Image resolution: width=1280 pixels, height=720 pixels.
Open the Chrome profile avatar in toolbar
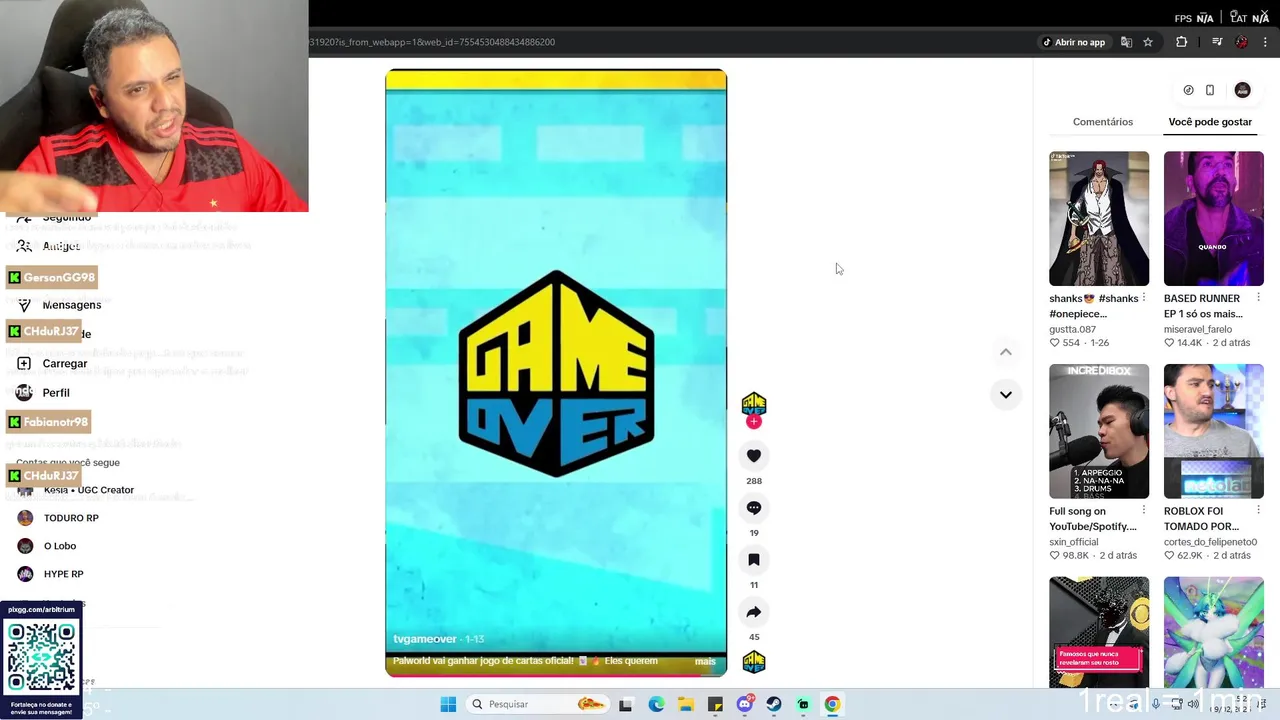[x=1242, y=42]
